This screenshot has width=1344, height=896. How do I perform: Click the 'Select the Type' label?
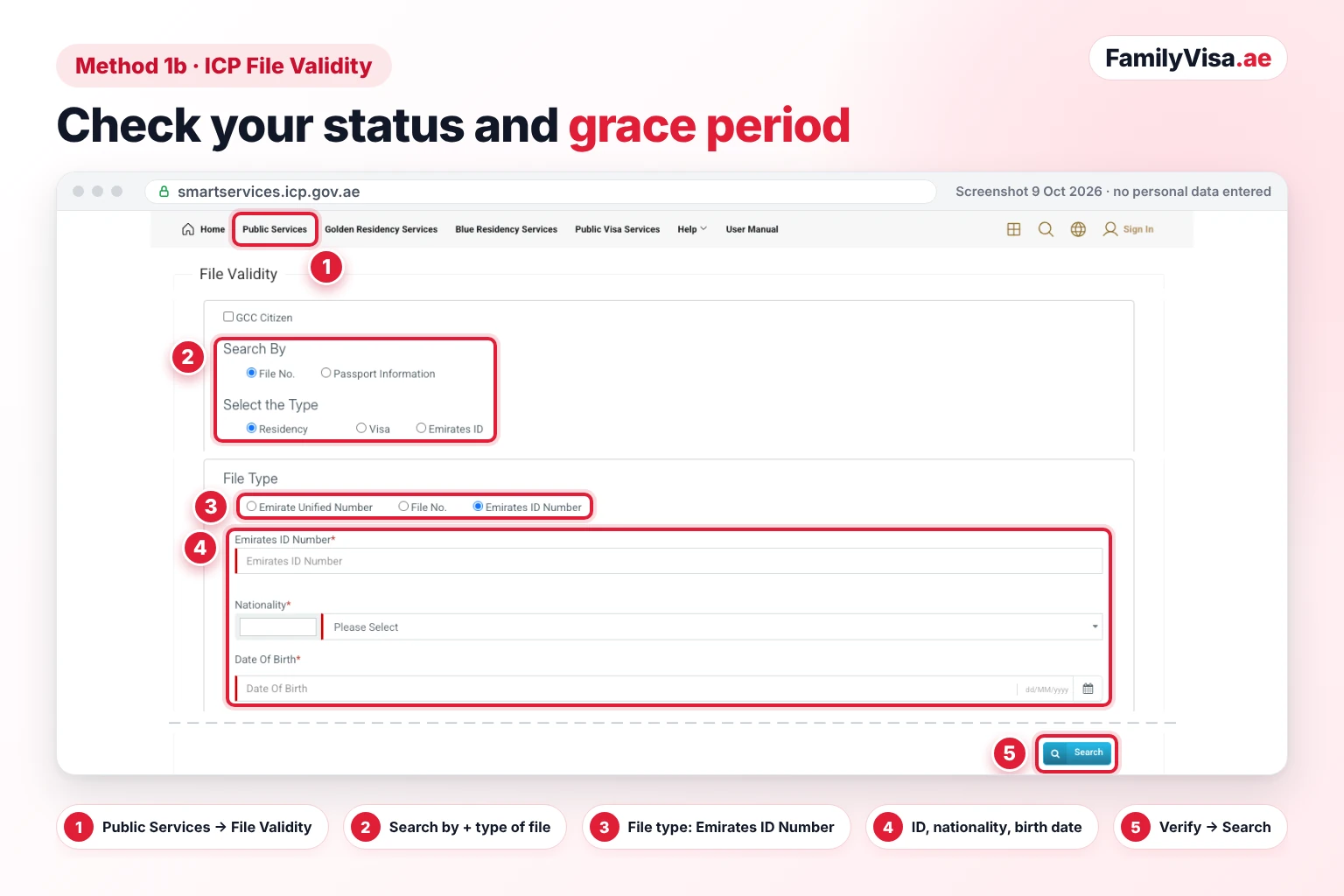[270, 405]
